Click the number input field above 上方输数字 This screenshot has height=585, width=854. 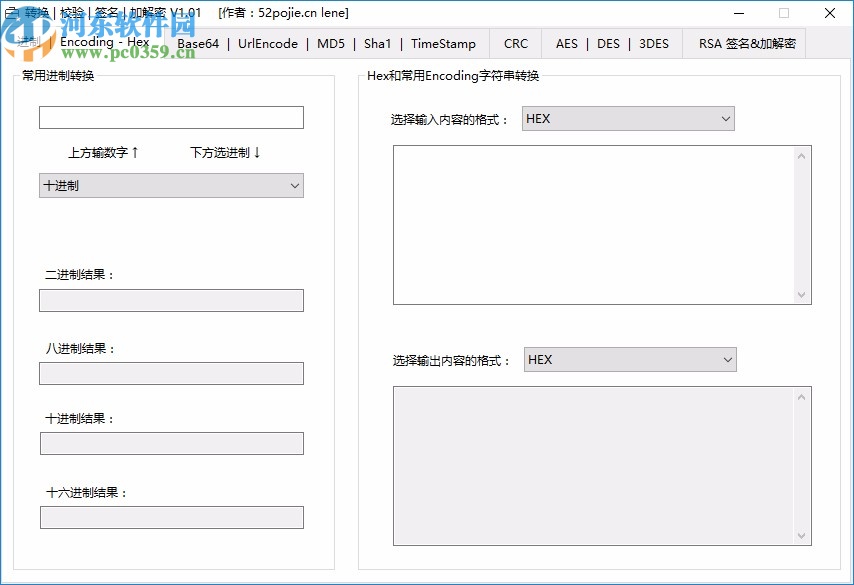(x=170, y=117)
